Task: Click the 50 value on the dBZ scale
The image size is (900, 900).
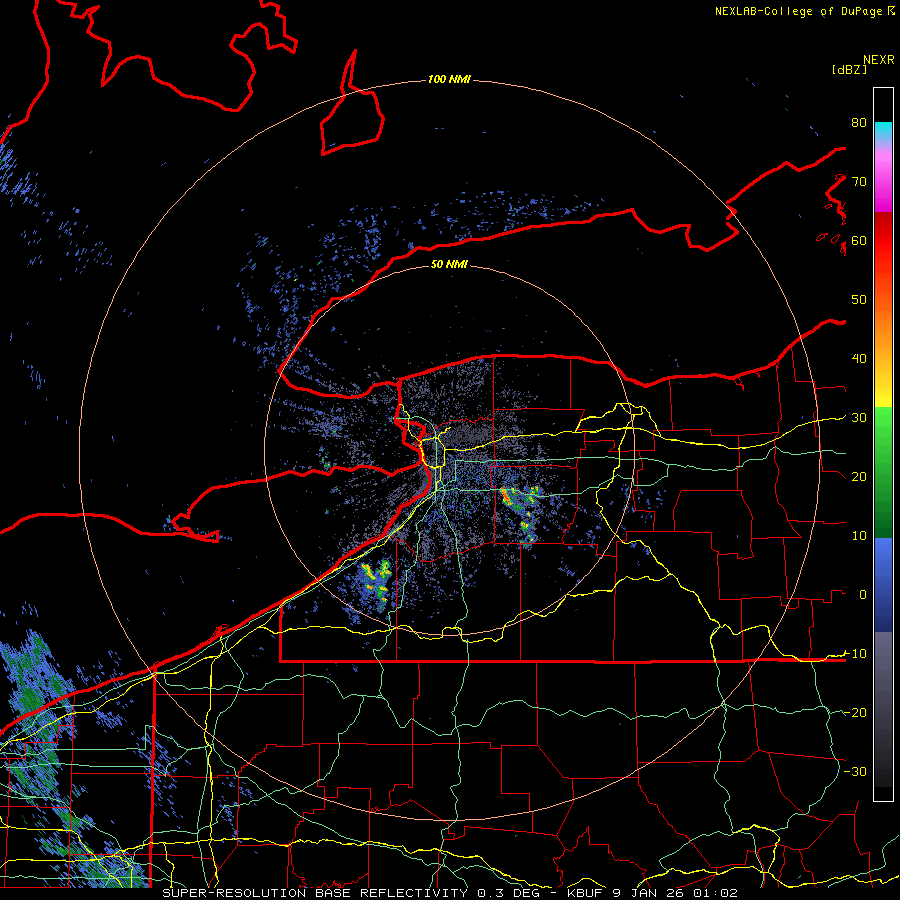Action: 859,300
